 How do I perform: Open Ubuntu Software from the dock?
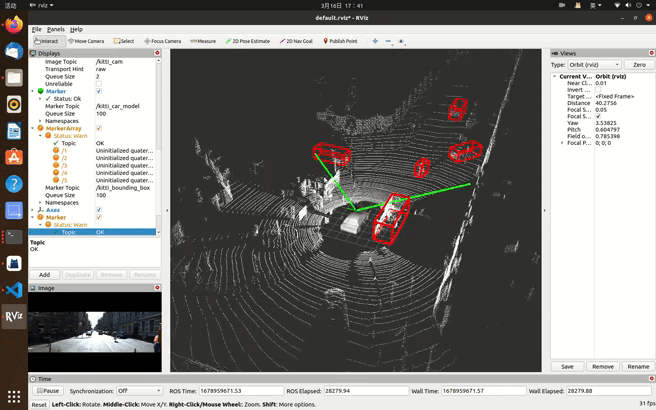pos(14,157)
